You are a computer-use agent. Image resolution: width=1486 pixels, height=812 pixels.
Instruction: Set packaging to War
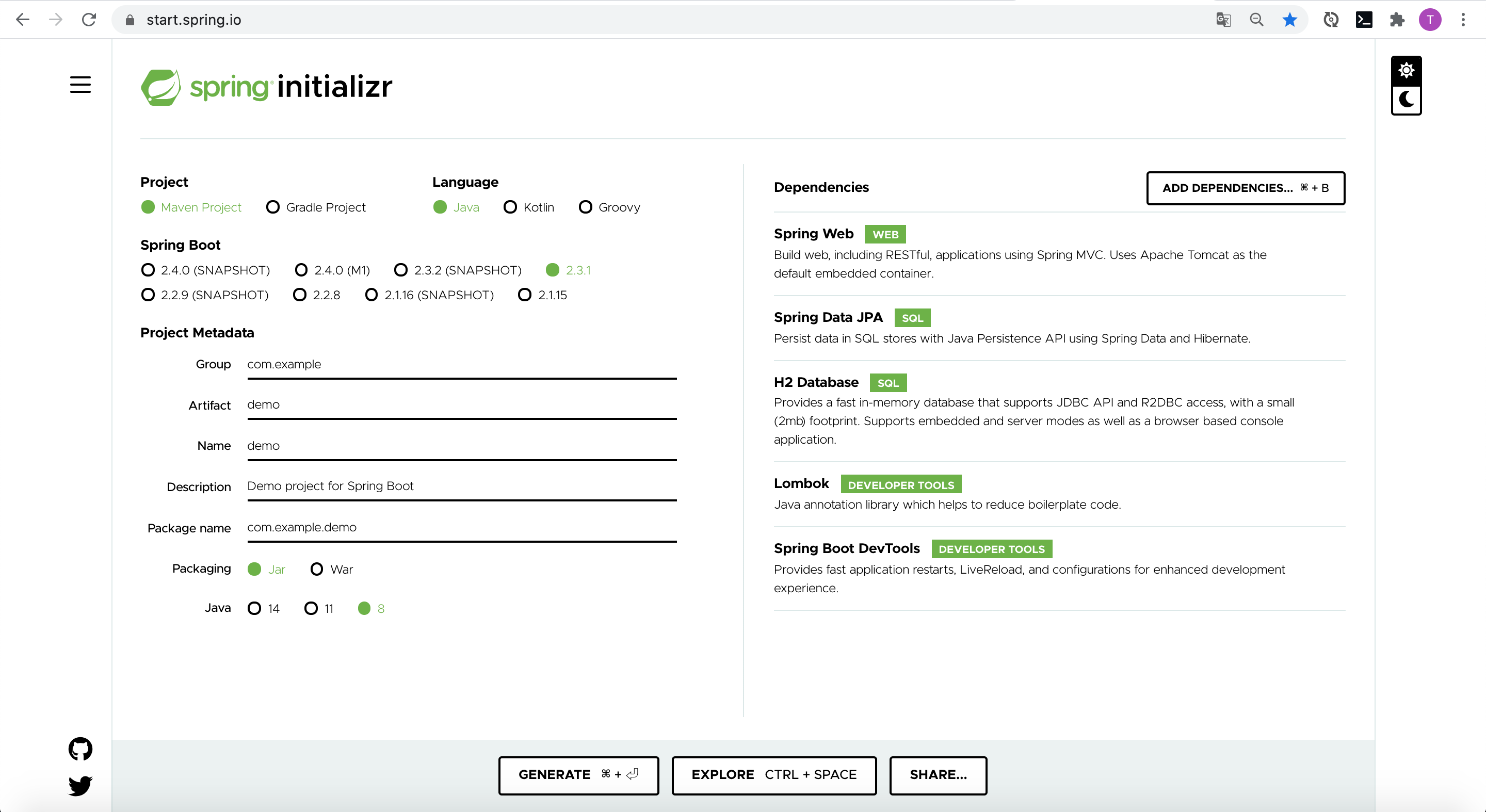point(317,569)
